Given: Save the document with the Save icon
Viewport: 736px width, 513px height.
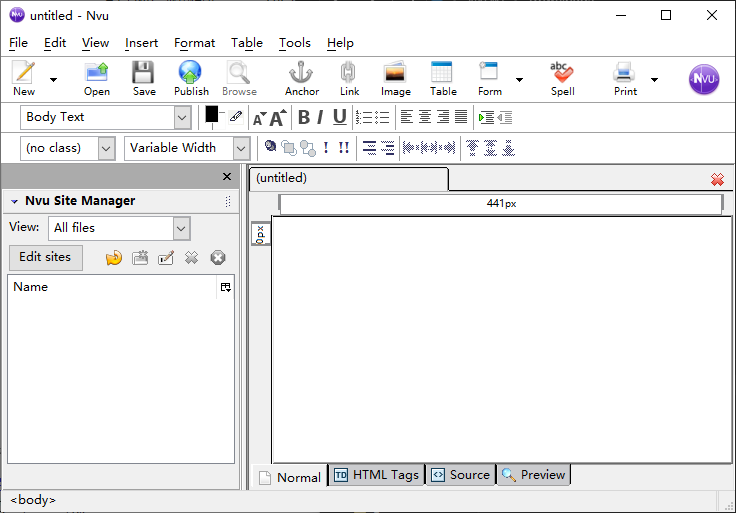Looking at the screenshot, I should coord(144,78).
